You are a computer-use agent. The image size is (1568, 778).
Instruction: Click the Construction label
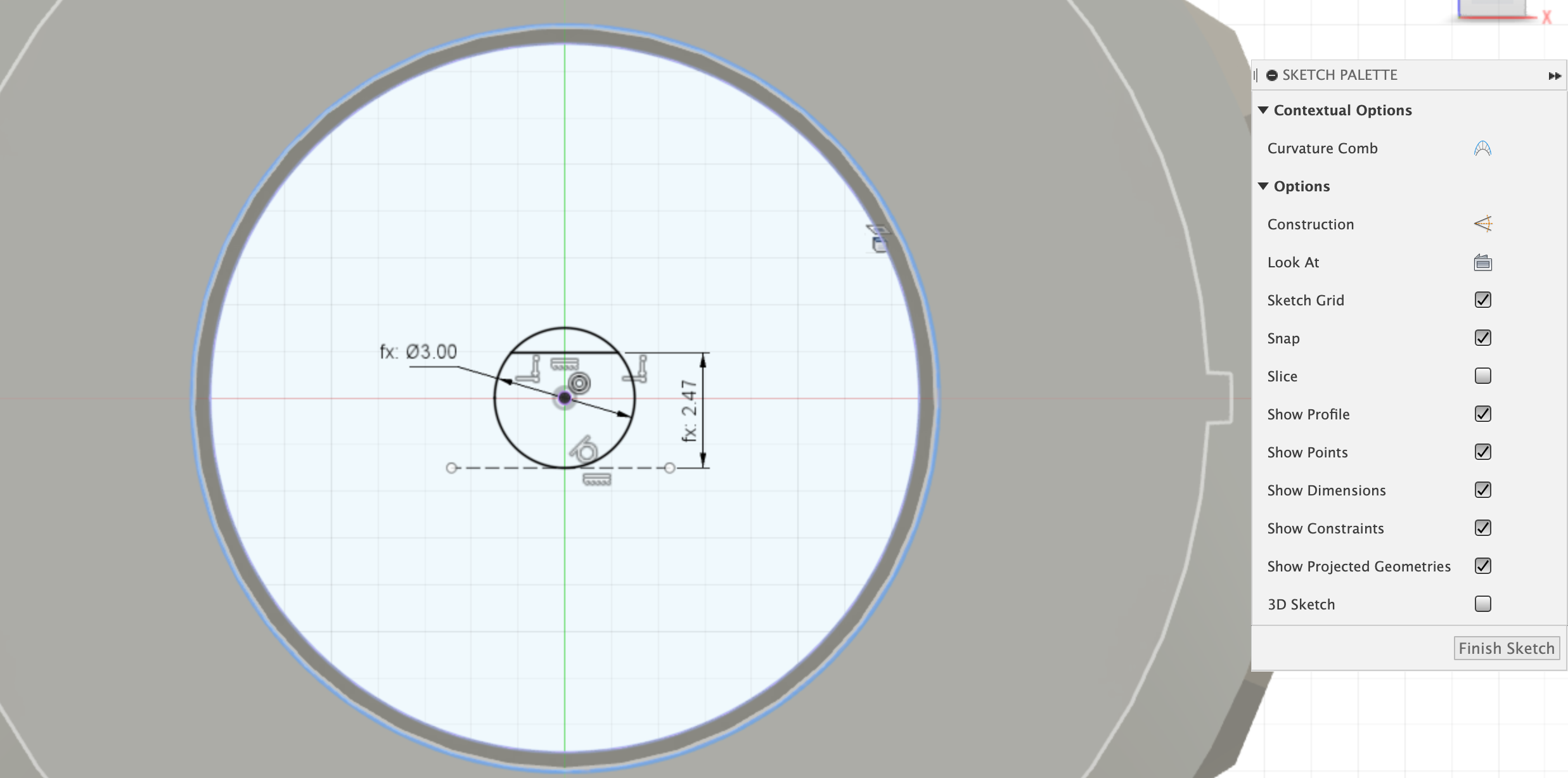1311,224
